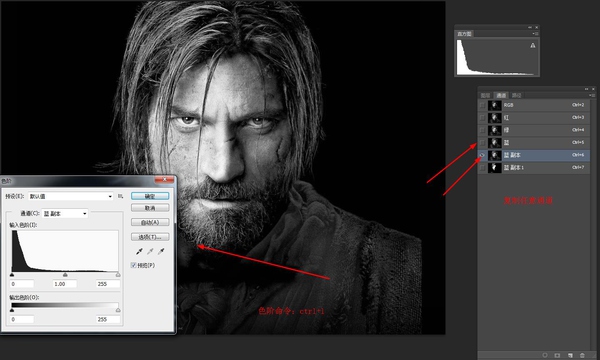Switch to the Paths tab
This screenshot has width=600, height=360.
(x=517, y=95)
